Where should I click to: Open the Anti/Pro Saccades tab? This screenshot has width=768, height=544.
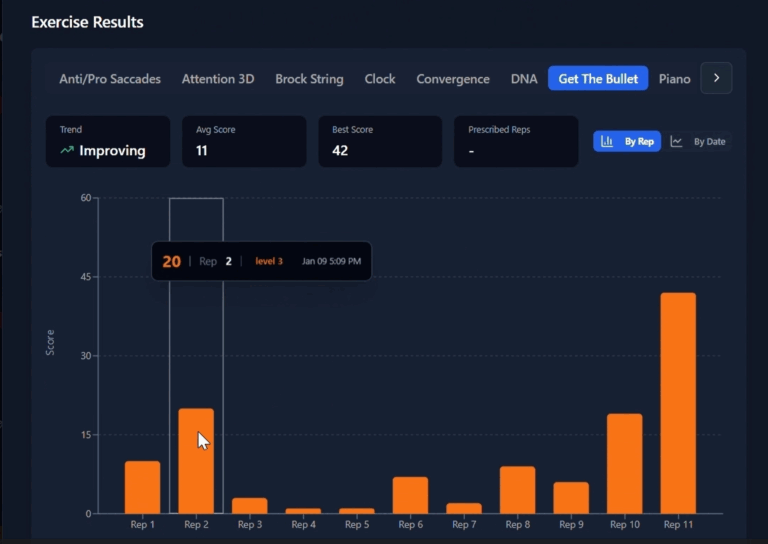[x=110, y=79]
